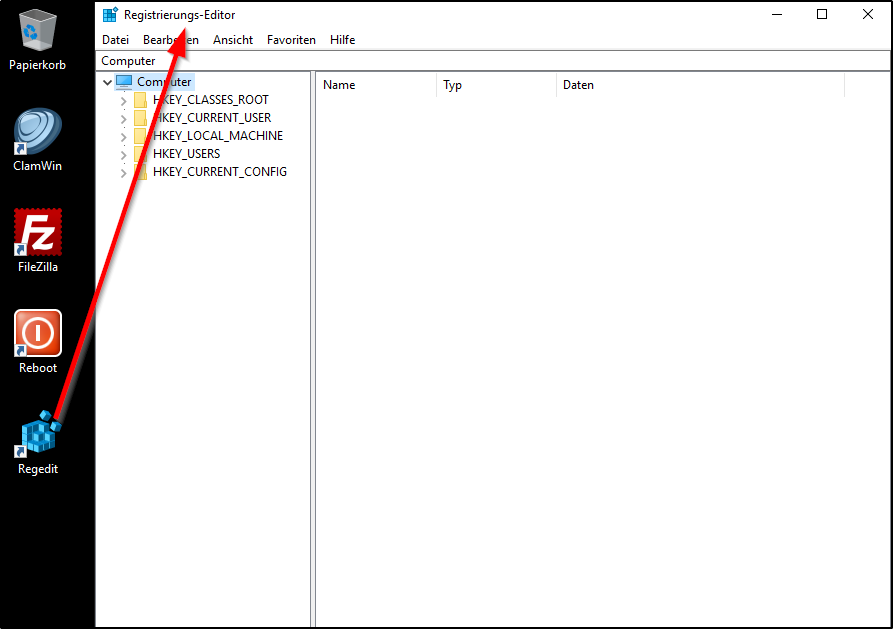Click the Name column header
Image resolution: width=893 pixels, height=629 pixels.
(x=376, y=85)
